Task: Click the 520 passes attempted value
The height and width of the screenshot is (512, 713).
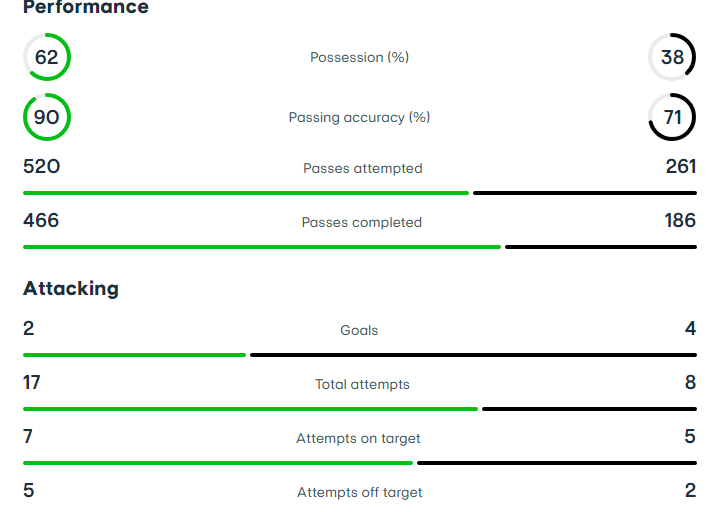Action: 42,167
